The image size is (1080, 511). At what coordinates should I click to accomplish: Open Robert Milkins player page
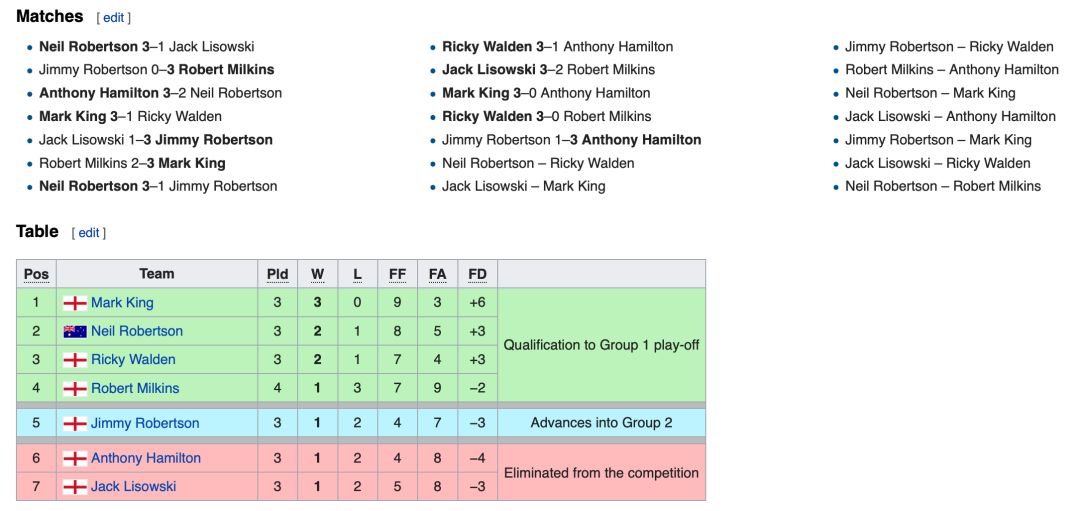135,388
